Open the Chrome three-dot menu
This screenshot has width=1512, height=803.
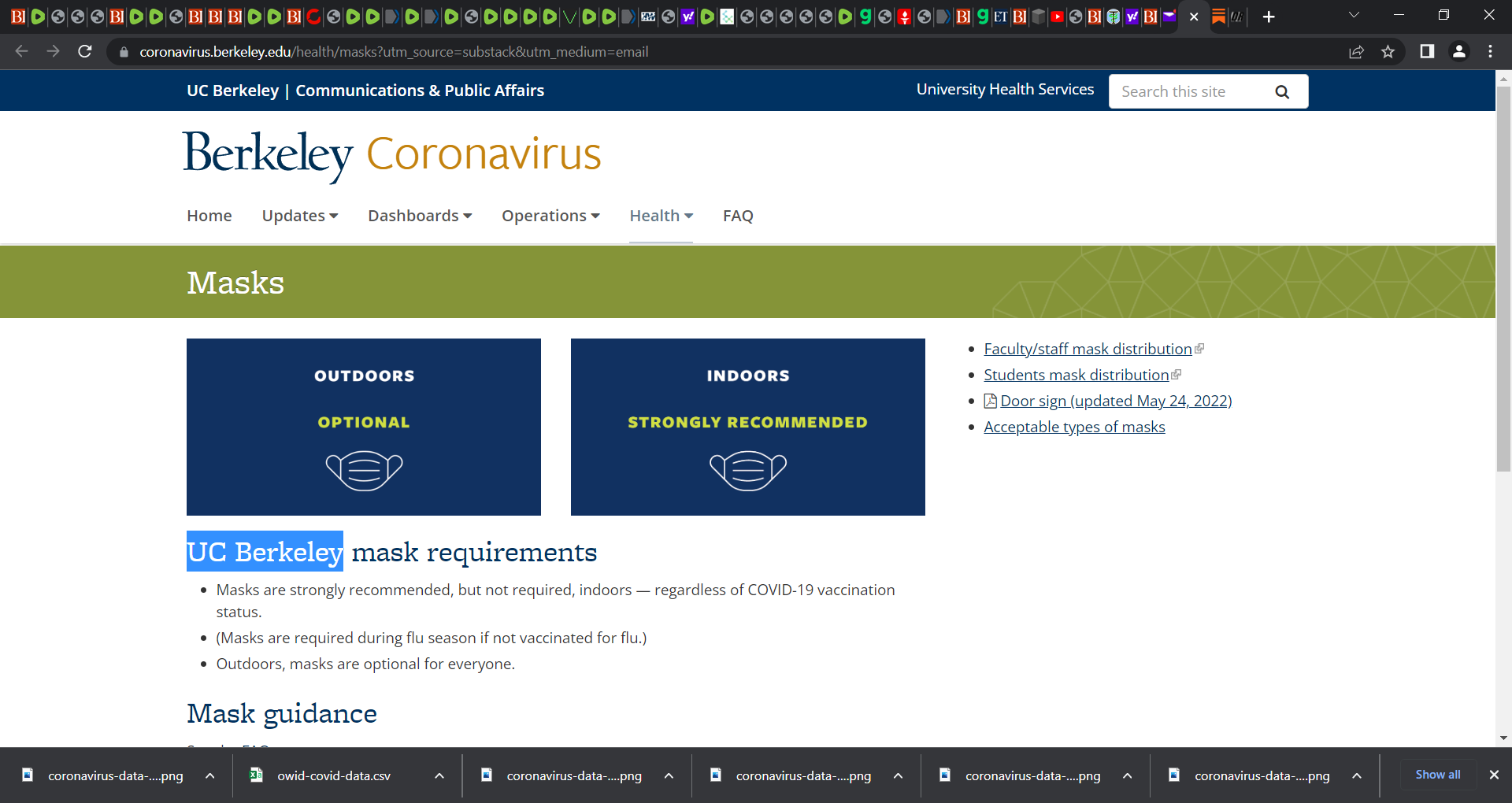(1490, 51)
